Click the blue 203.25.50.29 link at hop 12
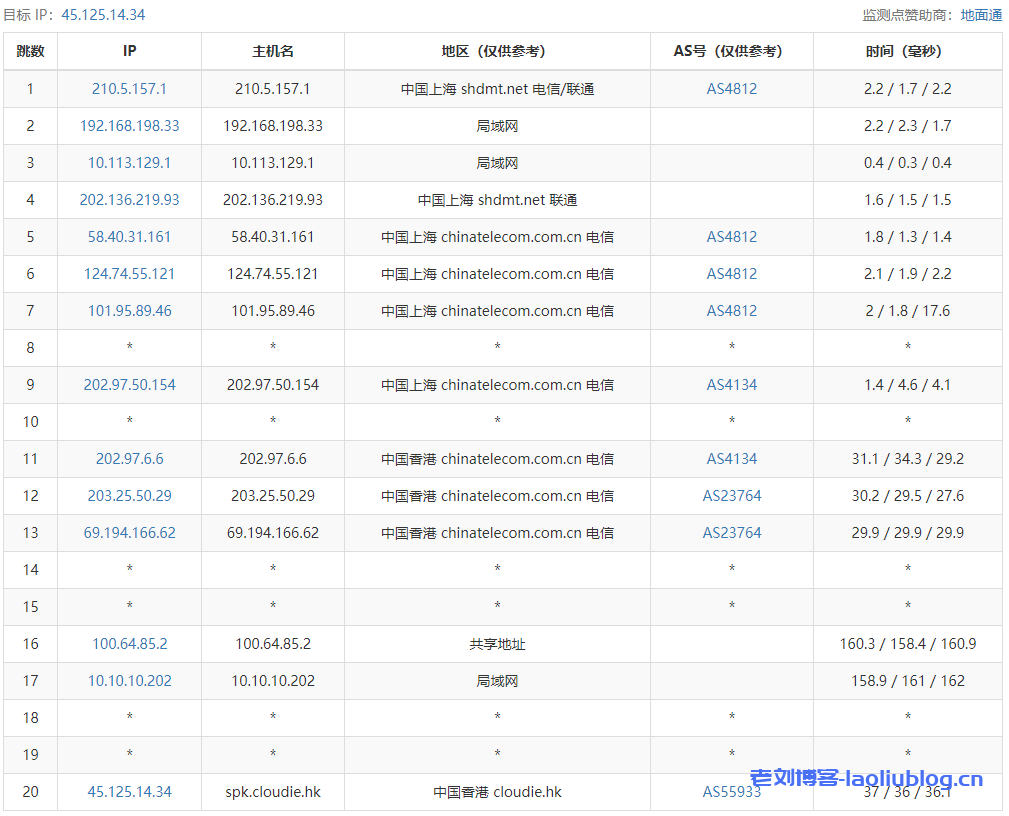This screenshot has height=816, width=1009. (129, 496)
